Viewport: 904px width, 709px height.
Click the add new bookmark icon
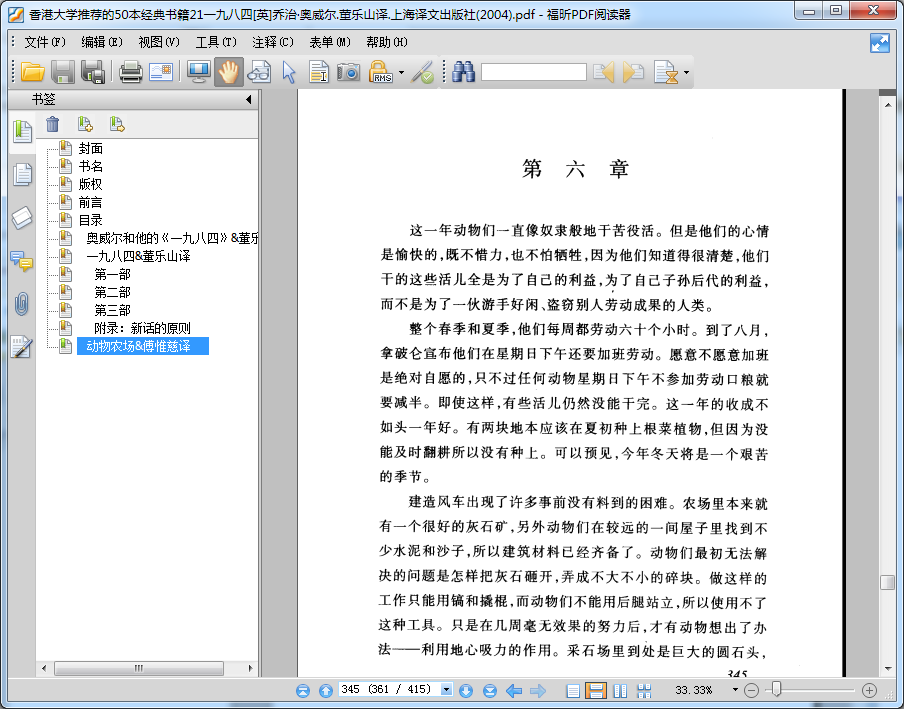pyautogui.click(x=85, y=124)
